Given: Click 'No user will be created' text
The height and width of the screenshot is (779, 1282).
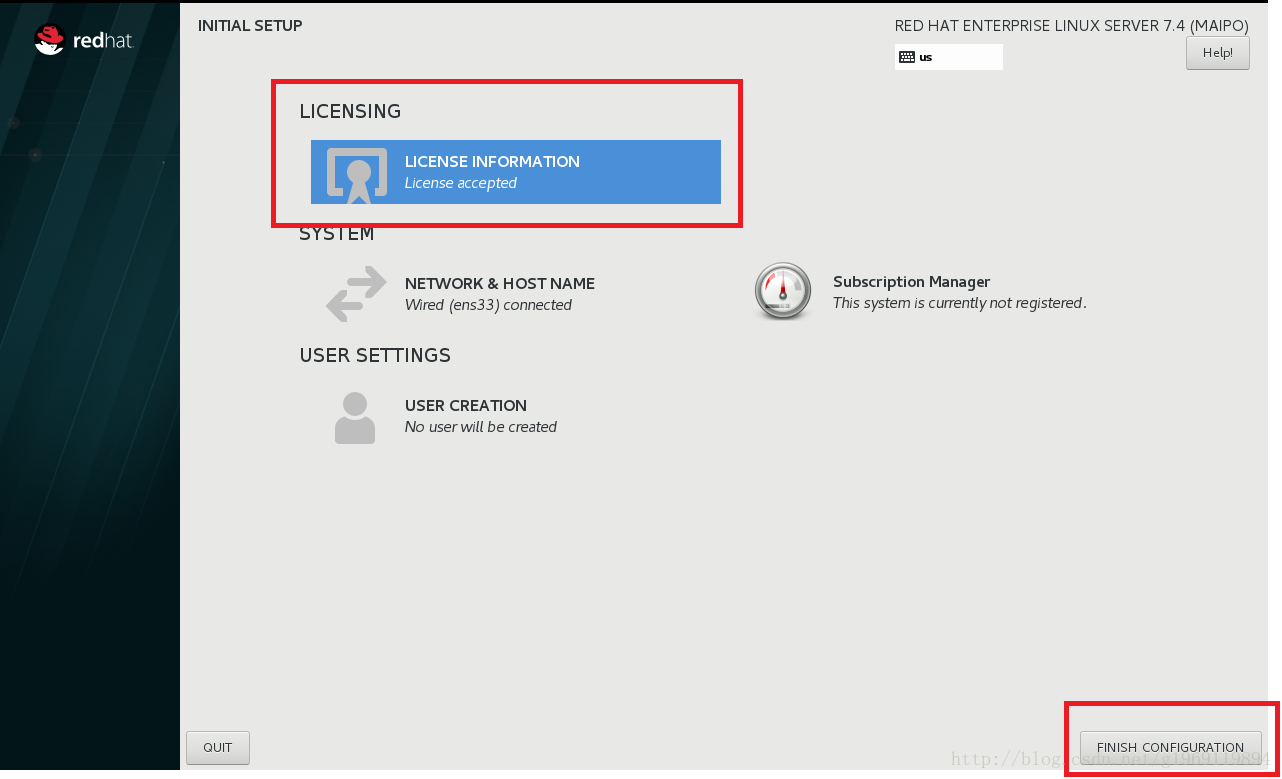Looking at the screenshot, I should [x=481, y=427].
